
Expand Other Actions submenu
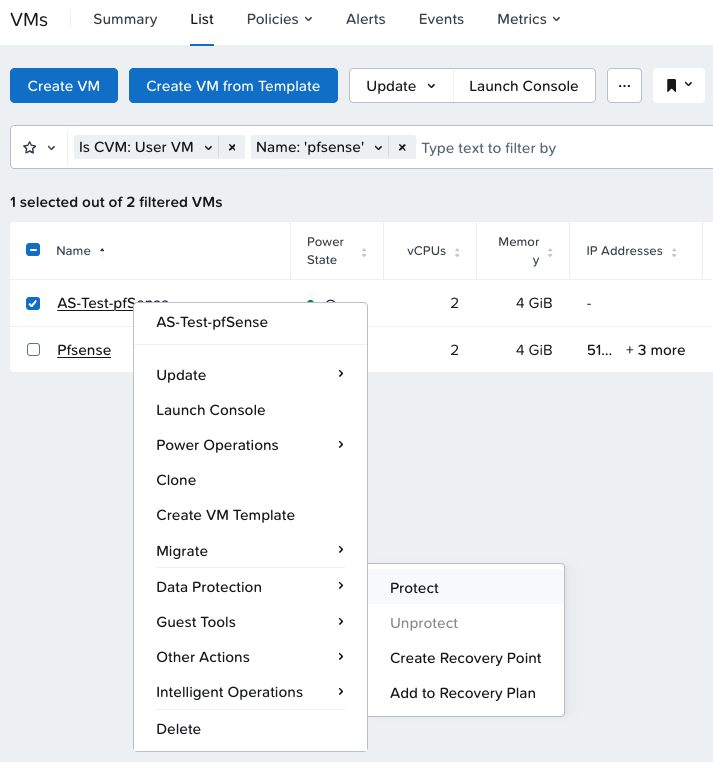(250, 657)
